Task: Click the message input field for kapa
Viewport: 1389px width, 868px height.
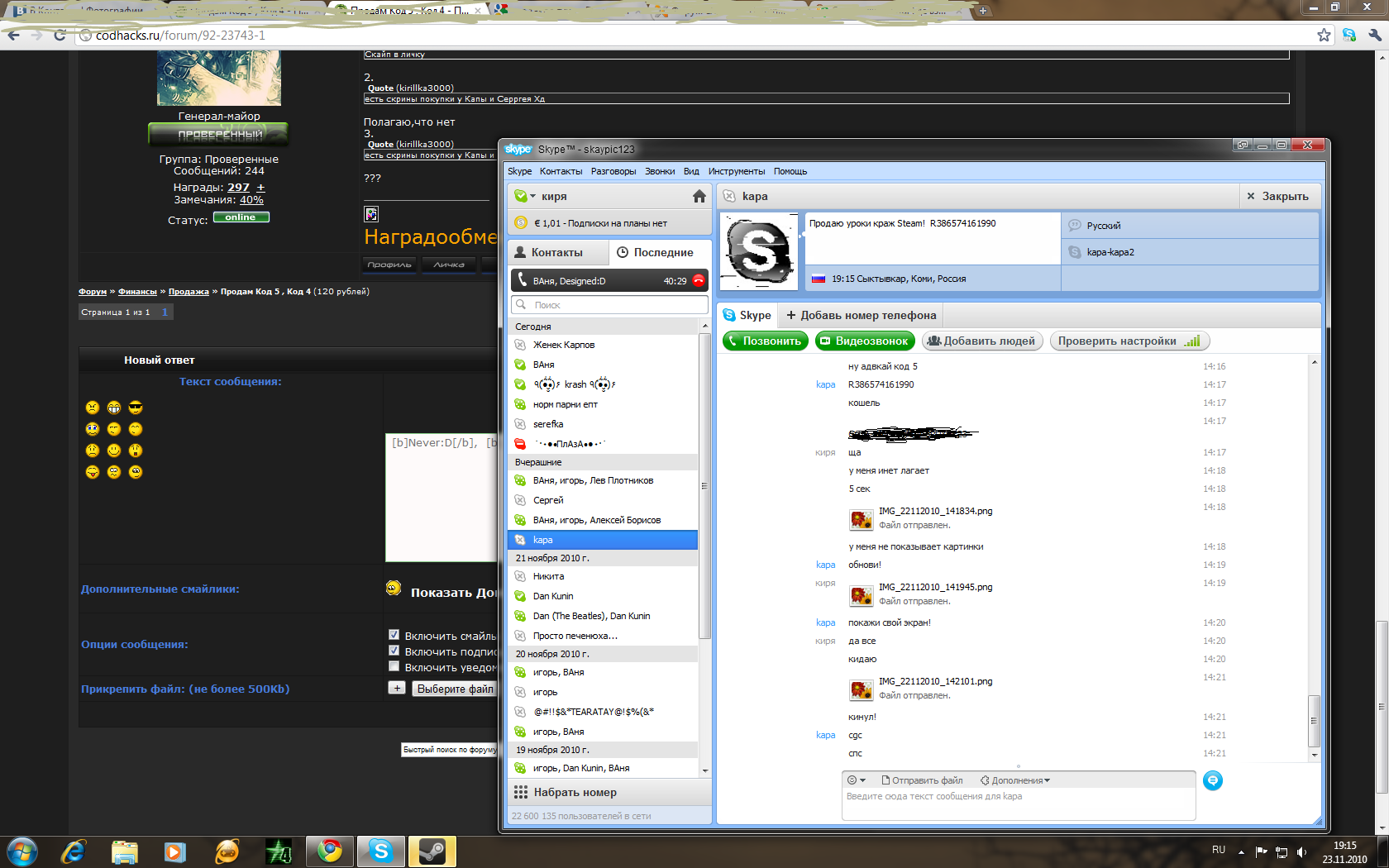Action: (x=1019, y=804)
